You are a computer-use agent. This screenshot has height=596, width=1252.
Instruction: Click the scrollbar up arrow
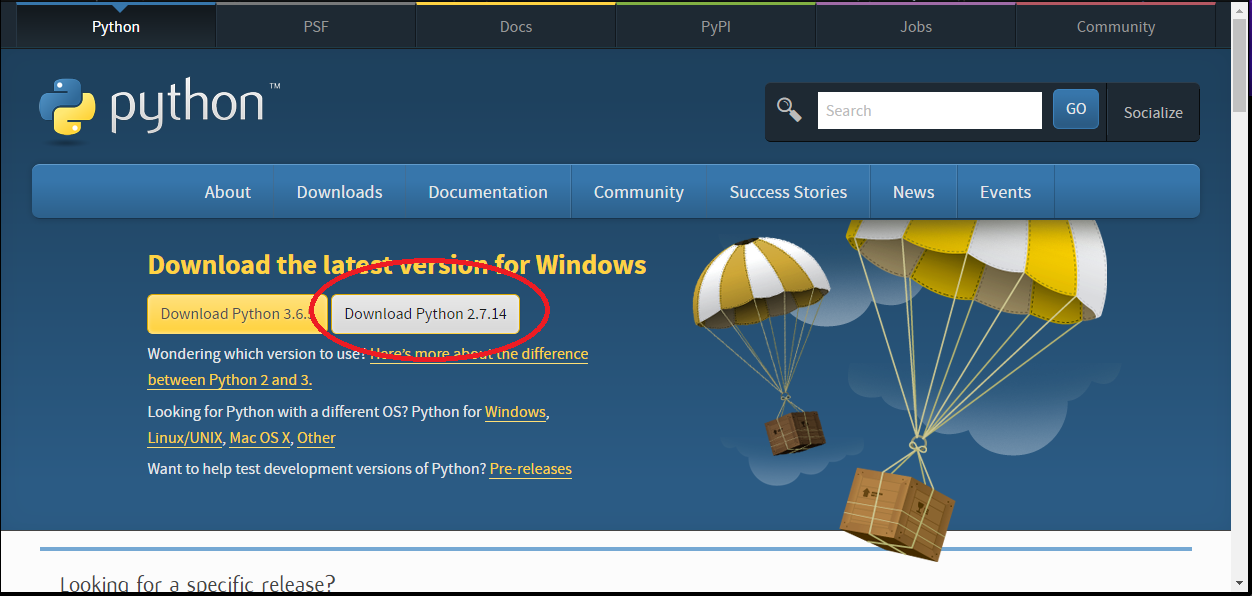tap(1240, 10)
